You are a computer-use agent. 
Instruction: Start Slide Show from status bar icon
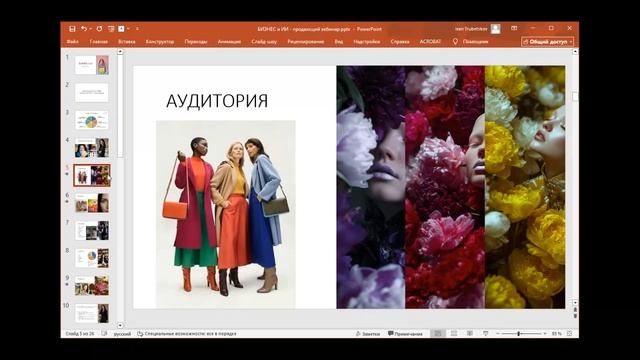coord(485,334)
